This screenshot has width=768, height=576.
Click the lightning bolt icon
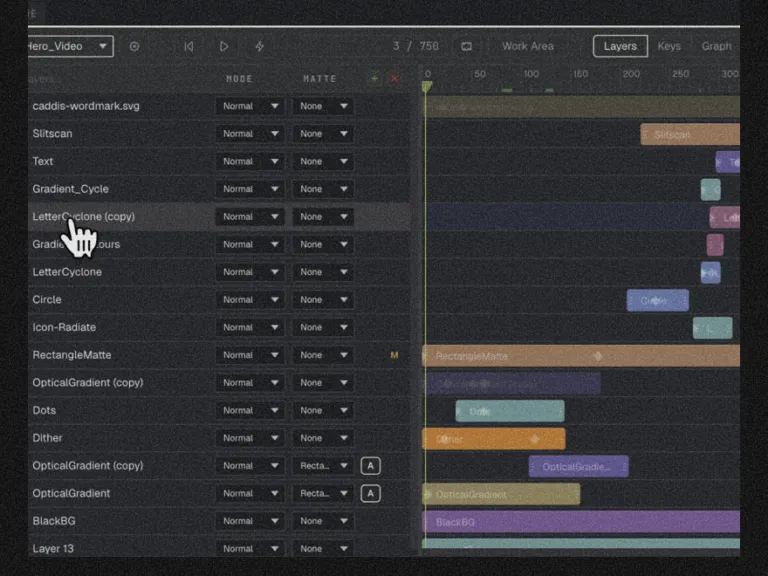(260, 46)
